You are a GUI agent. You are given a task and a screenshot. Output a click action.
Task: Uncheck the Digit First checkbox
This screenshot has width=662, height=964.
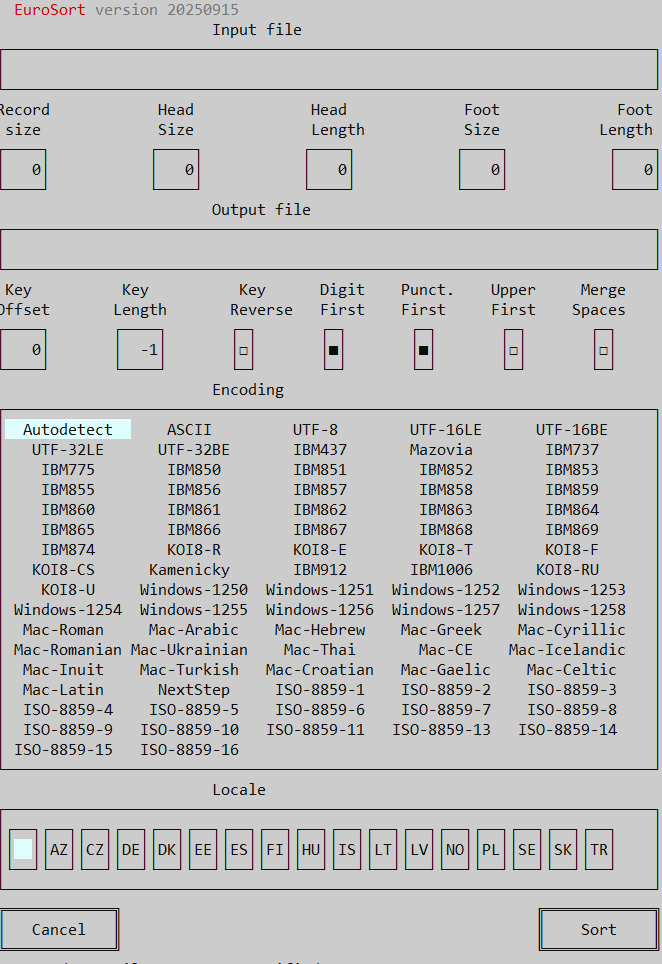pos(333,350)
